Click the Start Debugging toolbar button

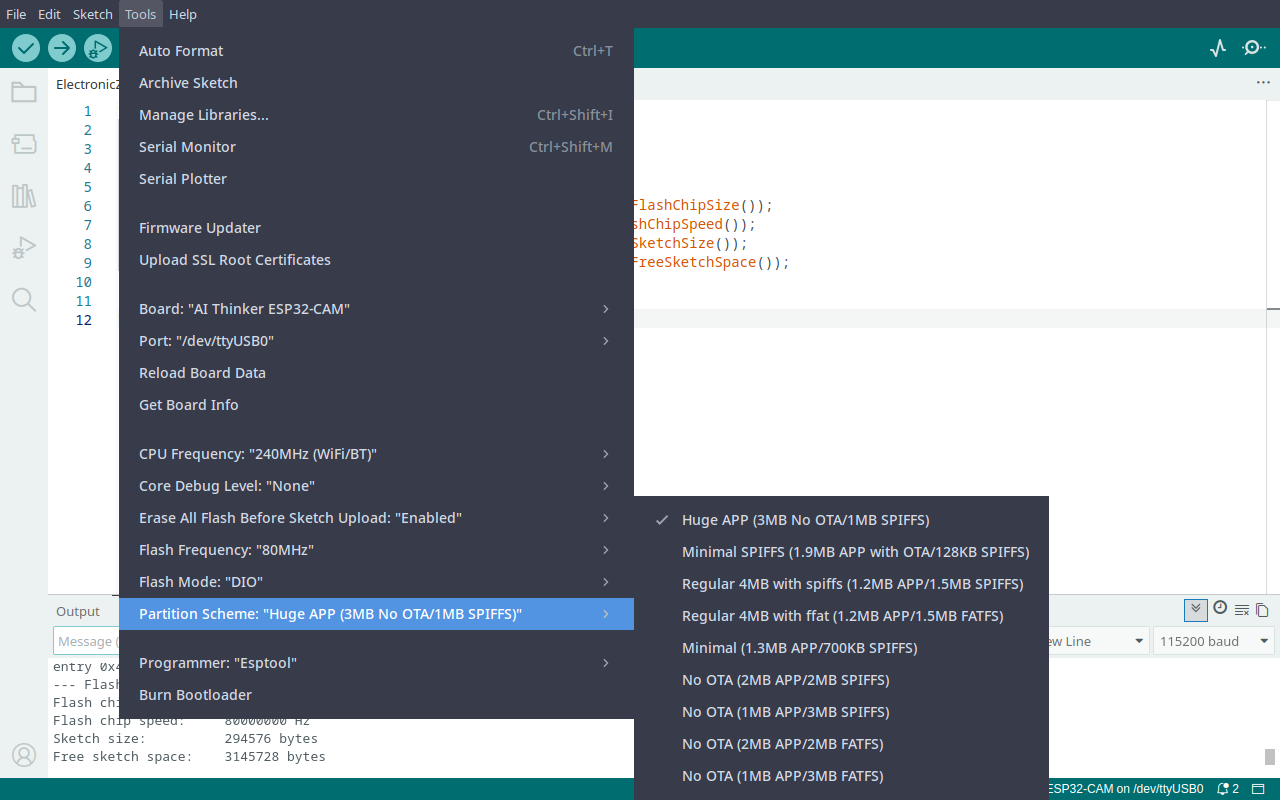click(x=98, y=47)
